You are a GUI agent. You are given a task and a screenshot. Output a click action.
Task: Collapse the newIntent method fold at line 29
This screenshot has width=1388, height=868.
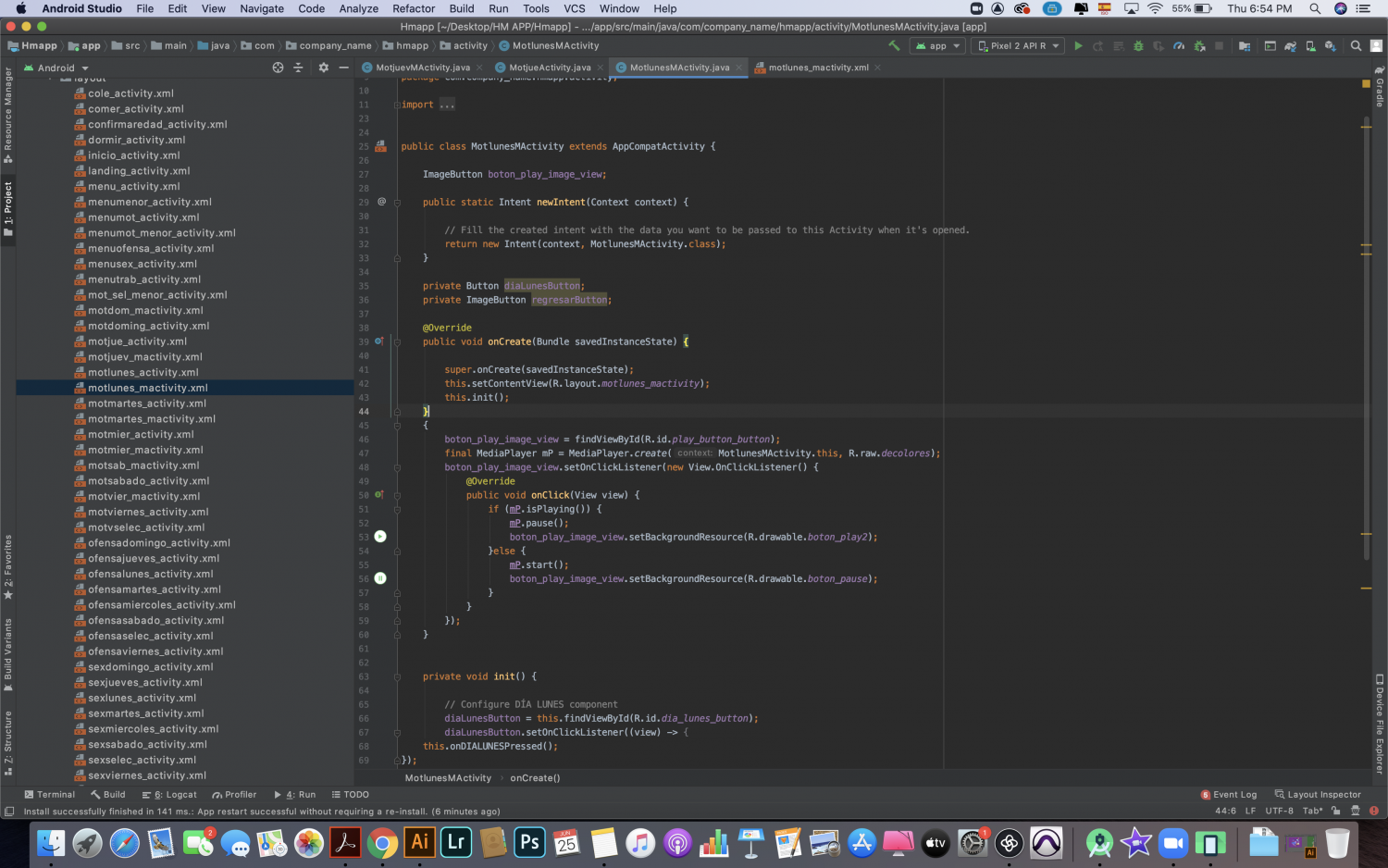pos(397,202)
